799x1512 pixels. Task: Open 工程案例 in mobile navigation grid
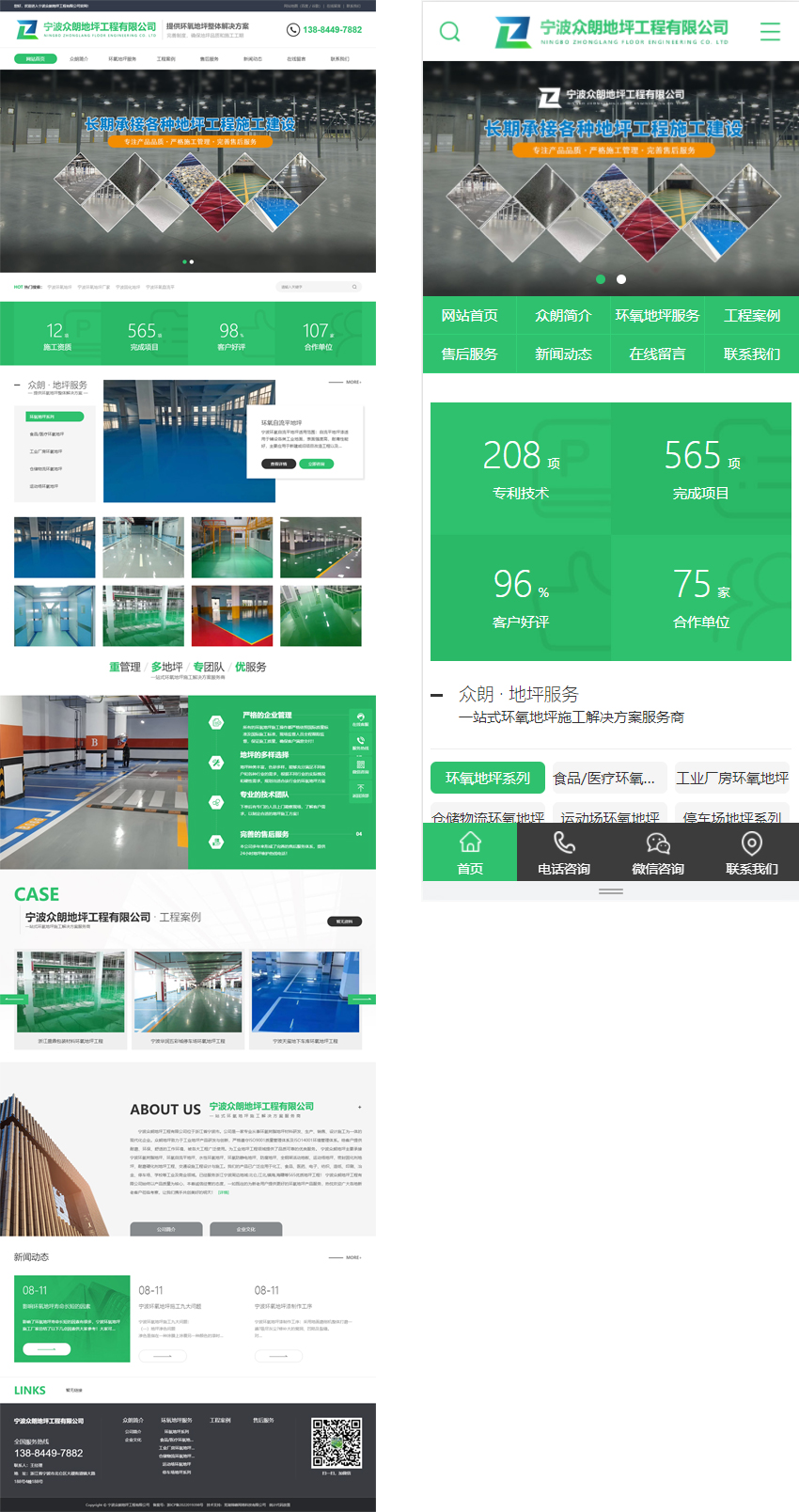coord(751,316)
